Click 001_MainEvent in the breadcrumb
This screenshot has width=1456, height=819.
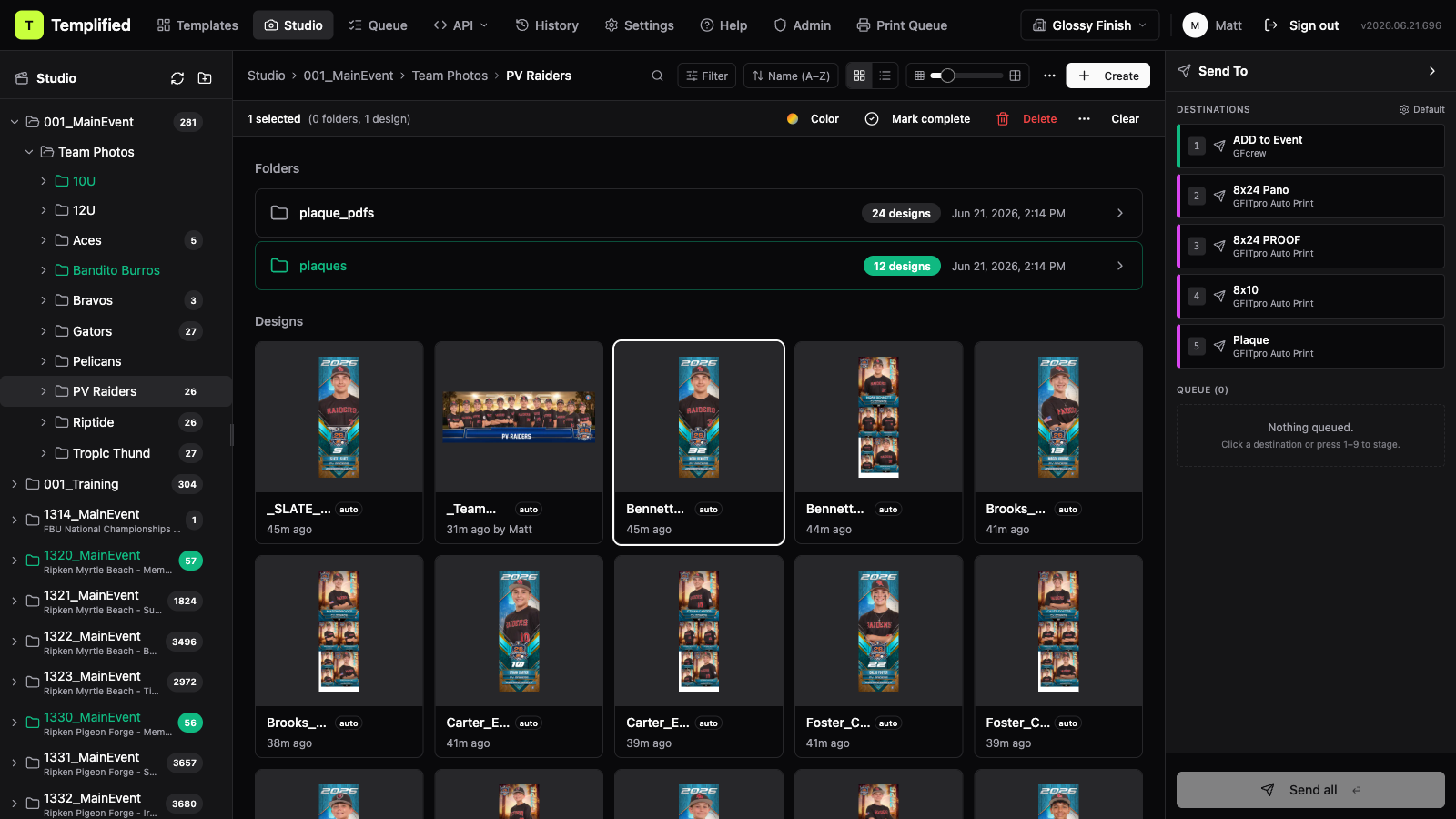point(349,76)
